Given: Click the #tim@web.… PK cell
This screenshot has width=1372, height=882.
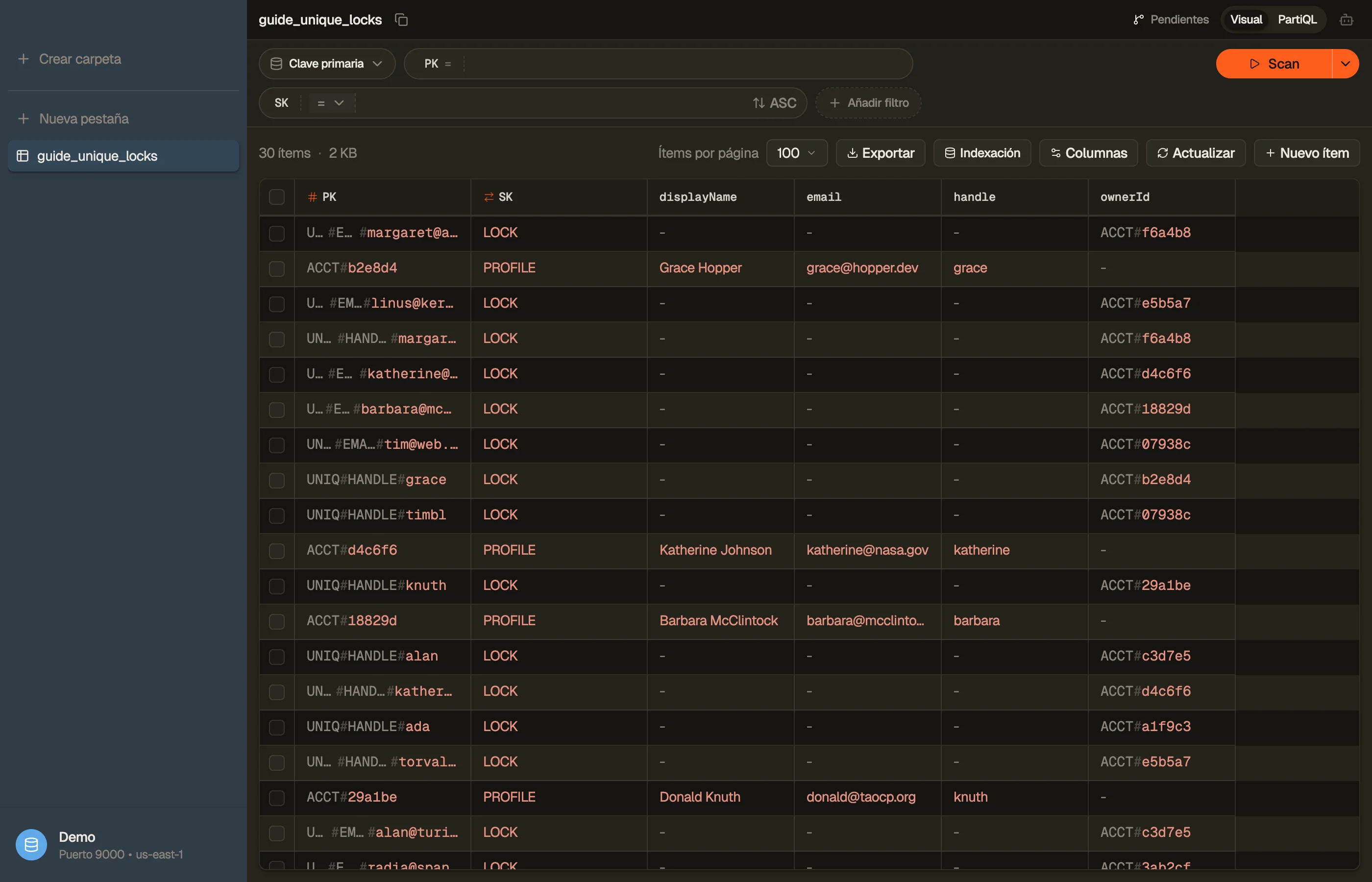Looking at the screenshot, I should click(x=383, y=444).
